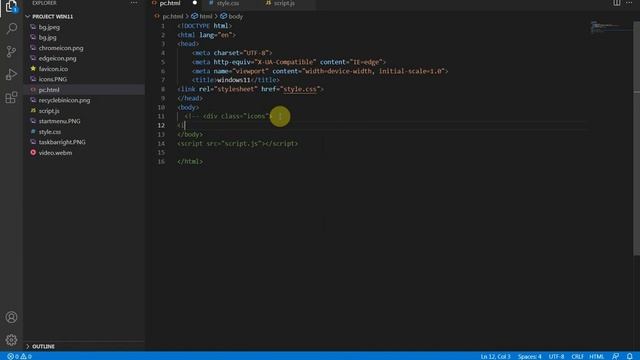The image size is (640, 360).
Task: Click the style.css link on line 8
Action: click(x=300, y=89)
